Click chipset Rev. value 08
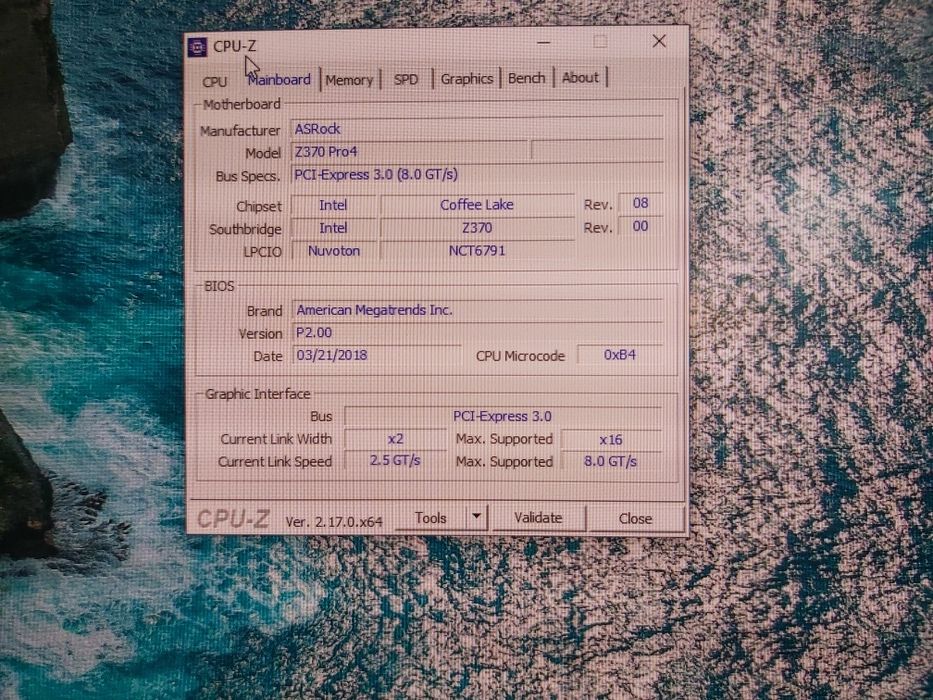 640,204
